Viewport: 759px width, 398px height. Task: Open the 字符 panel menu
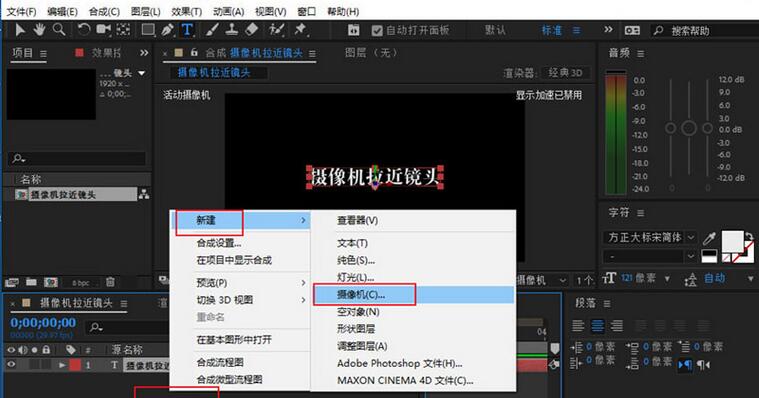pyautogui.click(x=640, y=213)
